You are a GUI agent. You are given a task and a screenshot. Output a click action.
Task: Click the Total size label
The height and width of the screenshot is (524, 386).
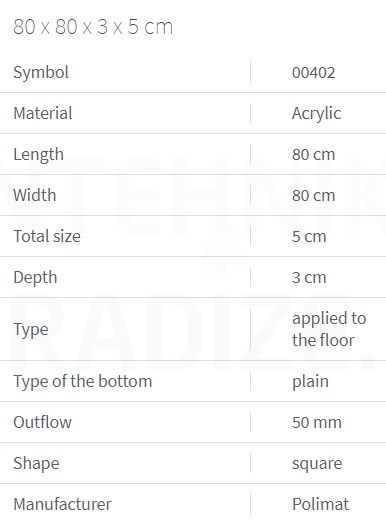47,236
